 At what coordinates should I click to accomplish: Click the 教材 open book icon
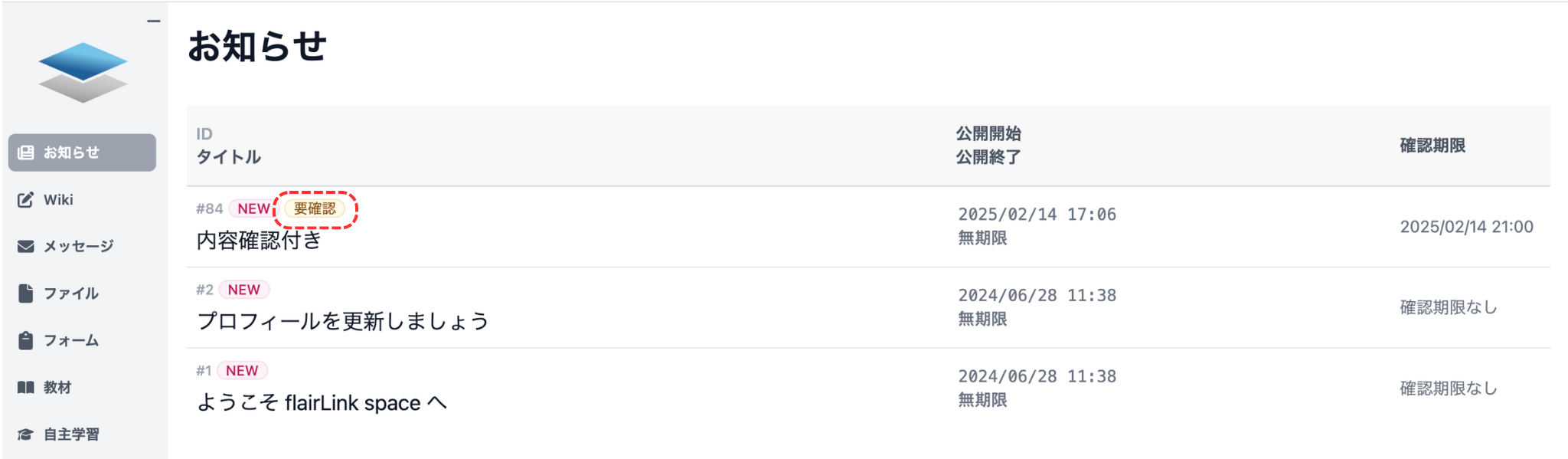[26, 388]
